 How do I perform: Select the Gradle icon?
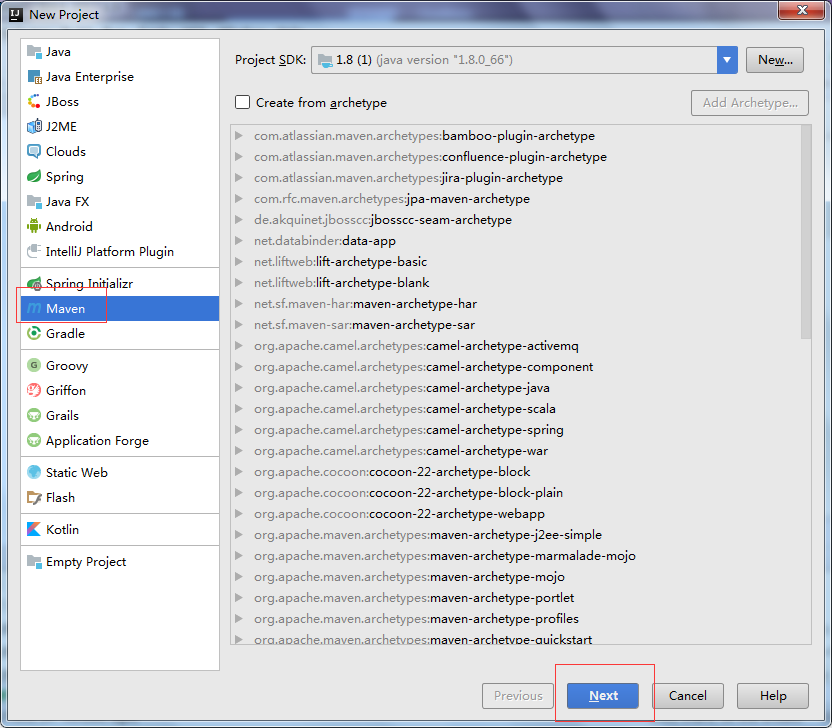point(34,333)
